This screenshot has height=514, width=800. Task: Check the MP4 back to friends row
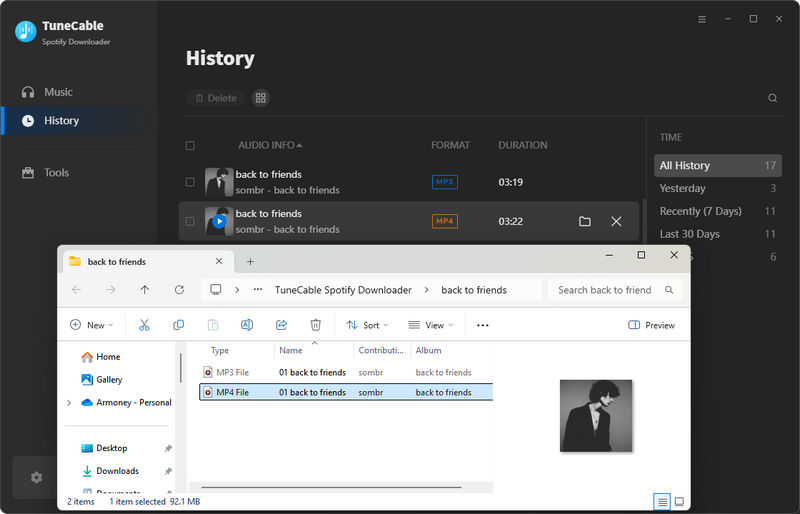point(190,222)
